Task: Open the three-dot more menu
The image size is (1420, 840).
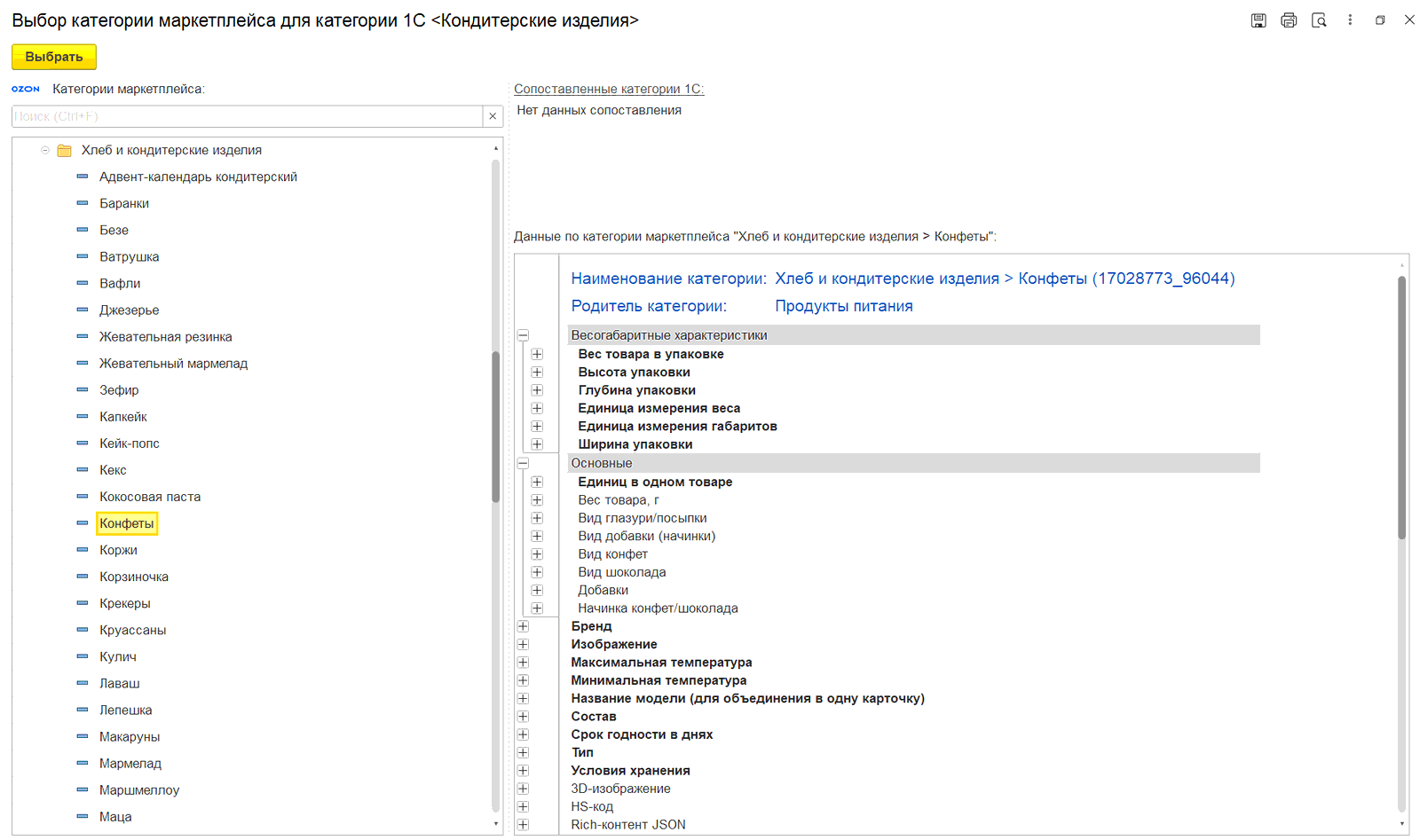Action: pos(1350,20)
